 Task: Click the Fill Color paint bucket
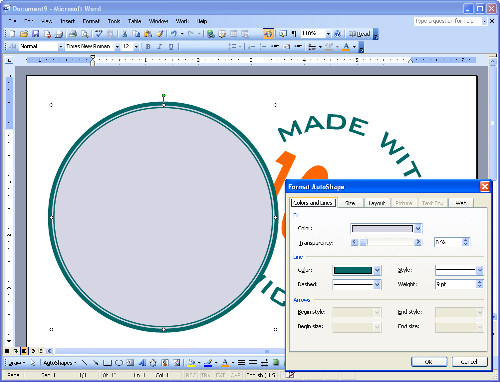click(191, 363)
